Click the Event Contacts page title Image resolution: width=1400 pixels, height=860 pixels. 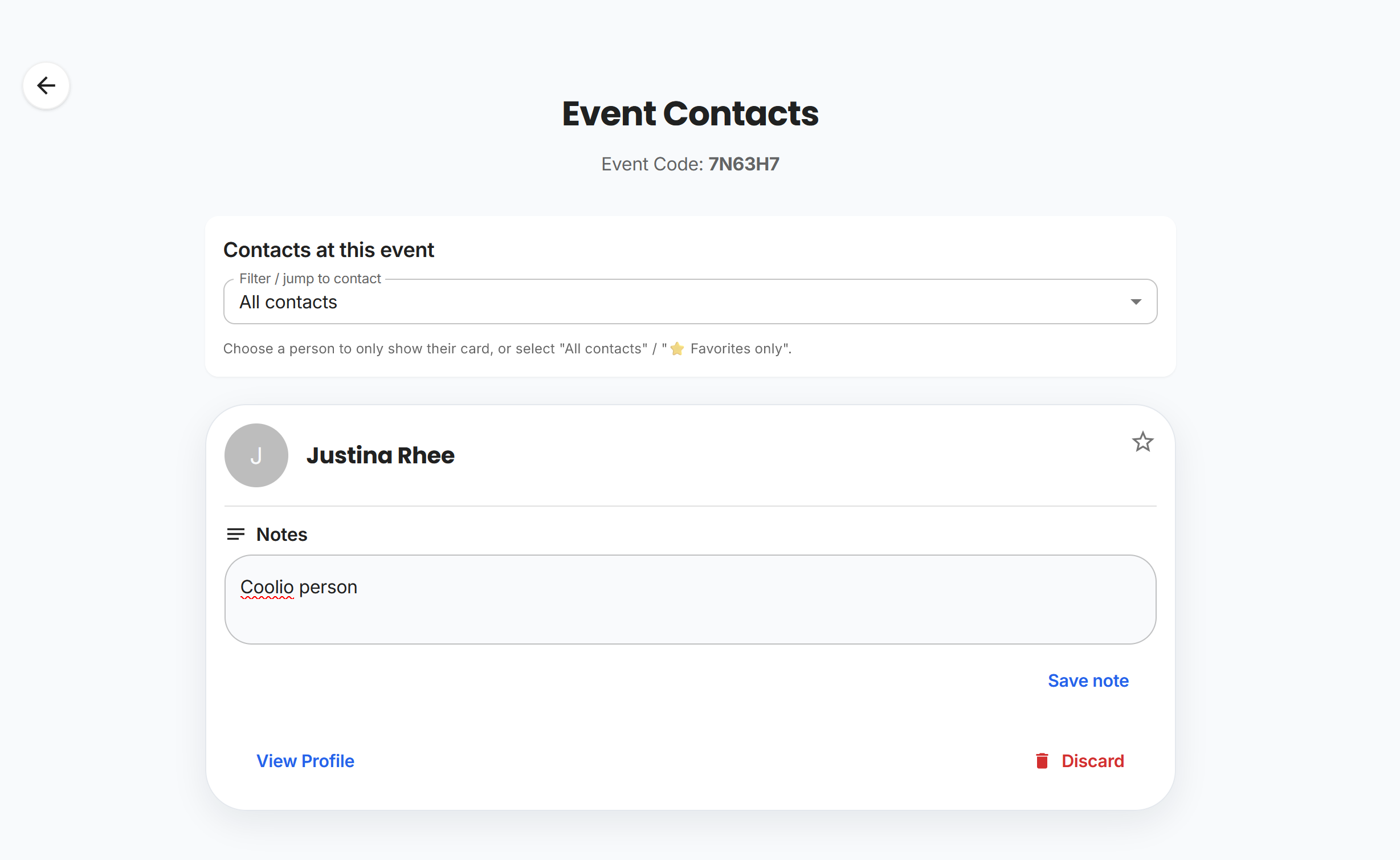coord(690,113)
